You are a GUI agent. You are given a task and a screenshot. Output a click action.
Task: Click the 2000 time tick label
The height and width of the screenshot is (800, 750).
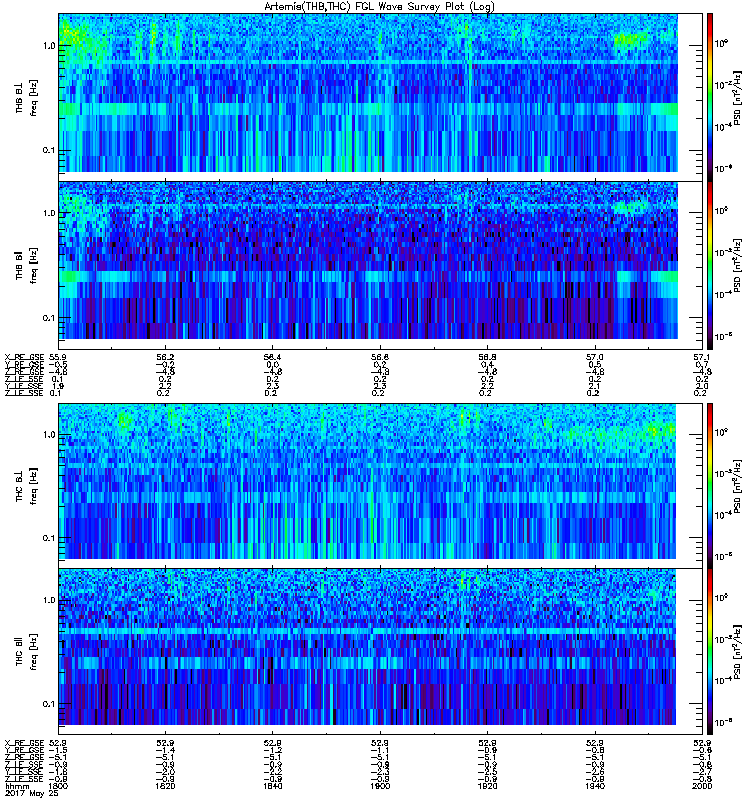click(x=702, y=786)
